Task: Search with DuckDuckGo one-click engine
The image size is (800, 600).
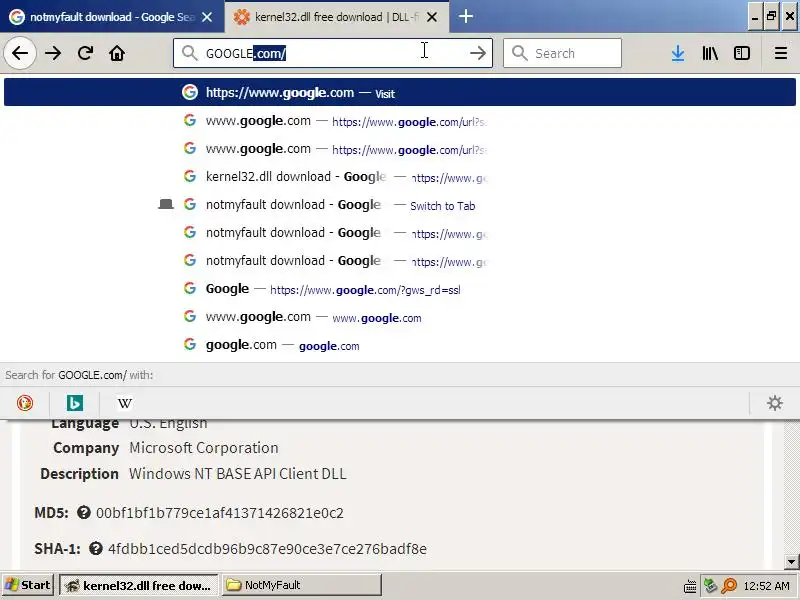Action: (24, 403)
